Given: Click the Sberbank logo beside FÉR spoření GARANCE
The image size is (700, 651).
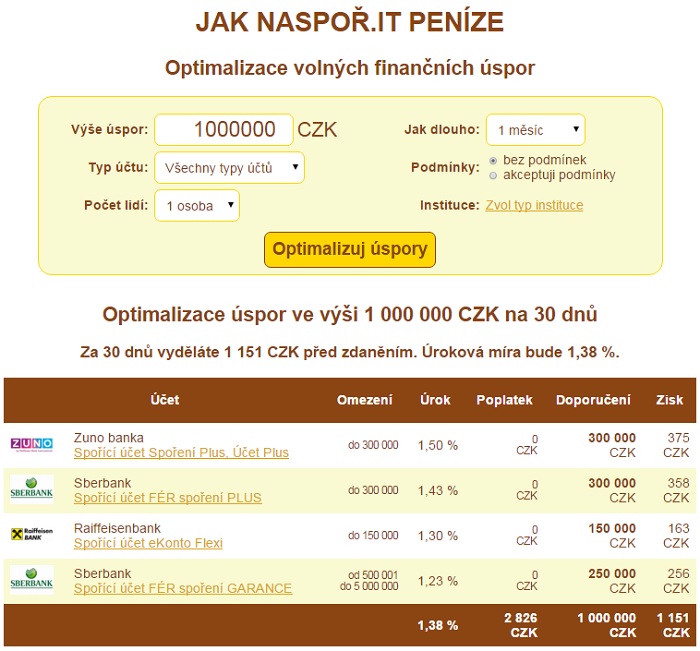Looking at the screenshot, I should (x=31, y=579).
